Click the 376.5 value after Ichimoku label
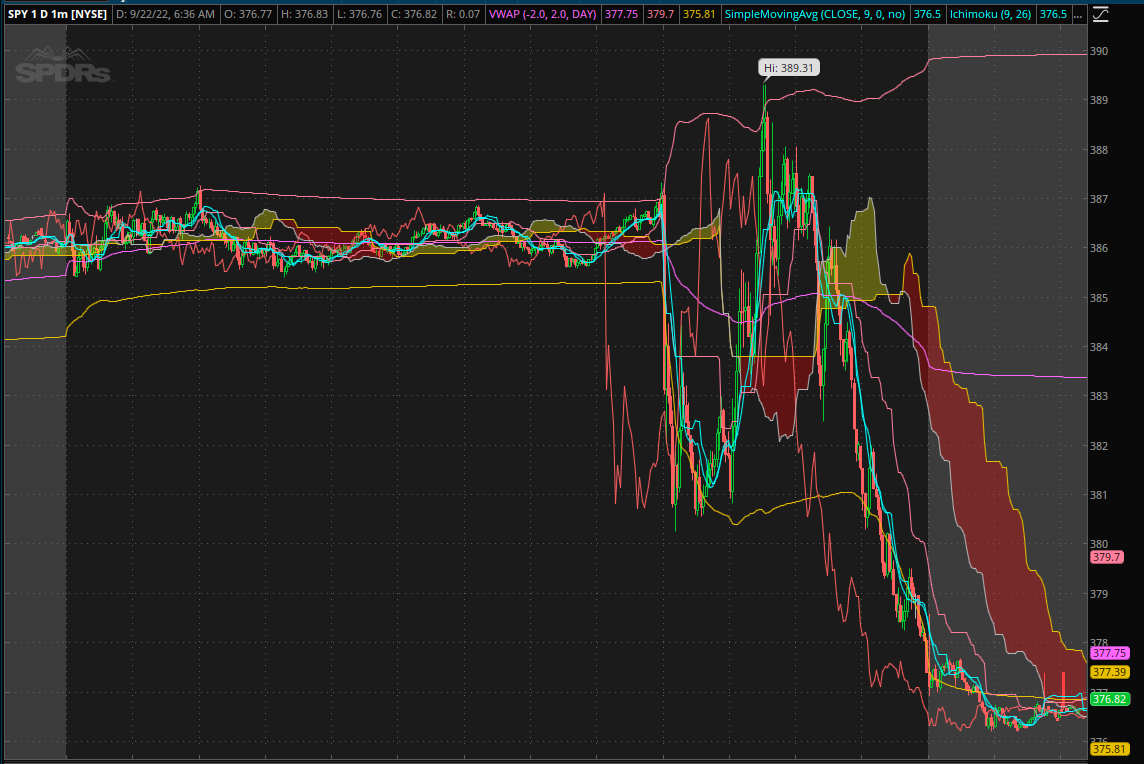Viewport: 1144px width, 764px height. [1053, 14]
